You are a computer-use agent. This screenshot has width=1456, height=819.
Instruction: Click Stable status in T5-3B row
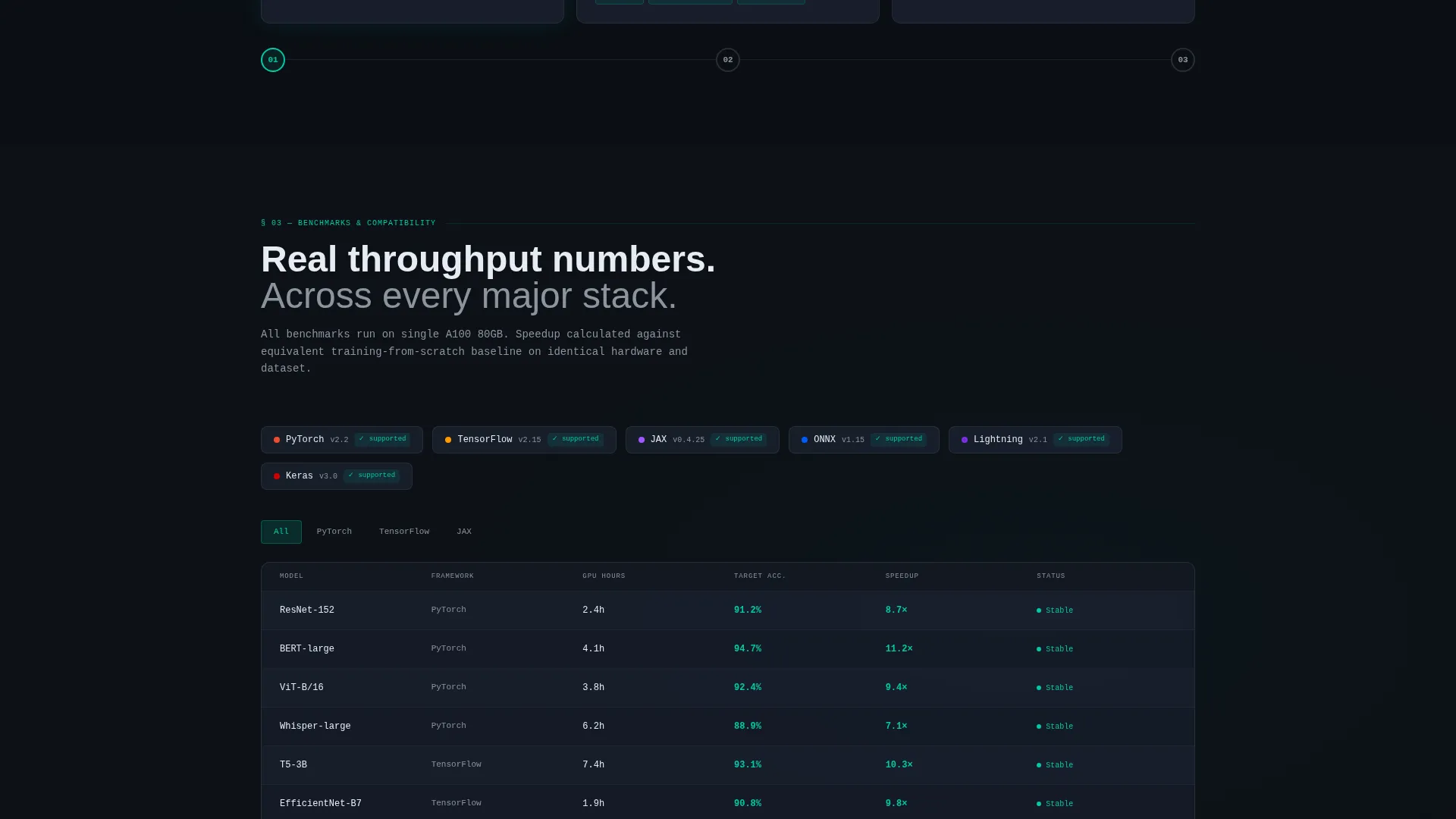(x=1055, y=765)
